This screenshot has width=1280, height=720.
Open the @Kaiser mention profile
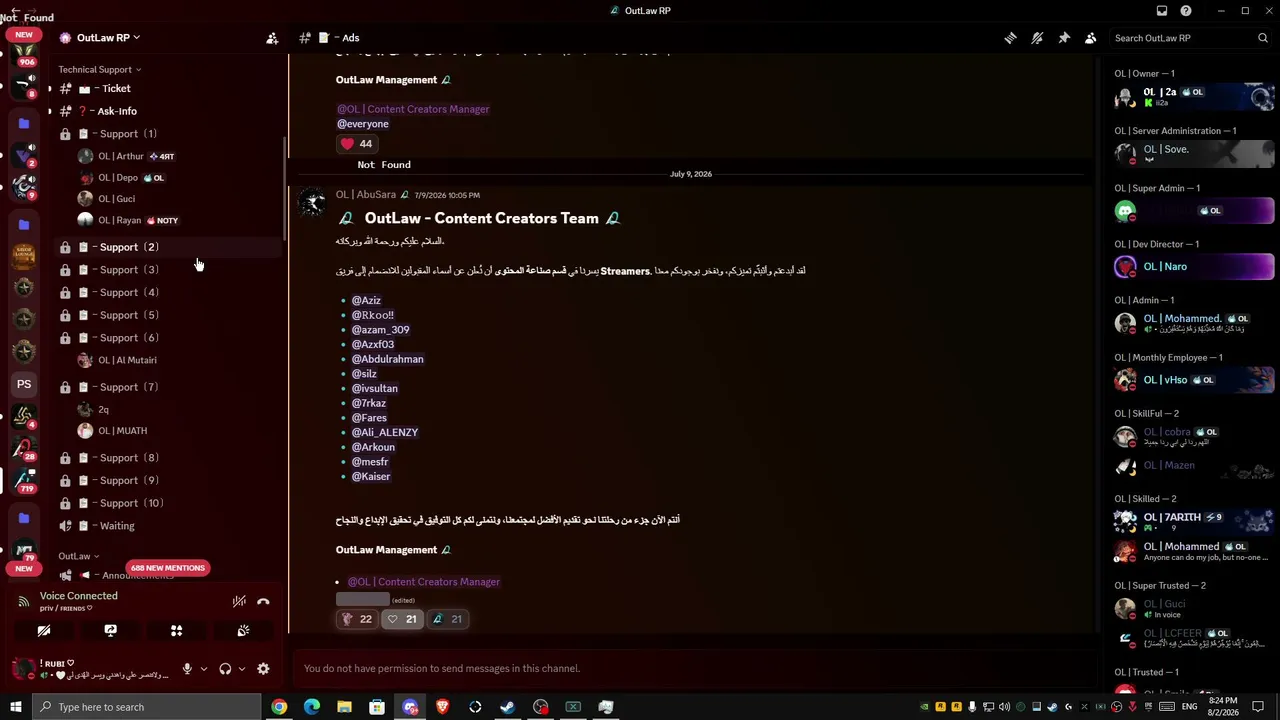pos(371,477)
